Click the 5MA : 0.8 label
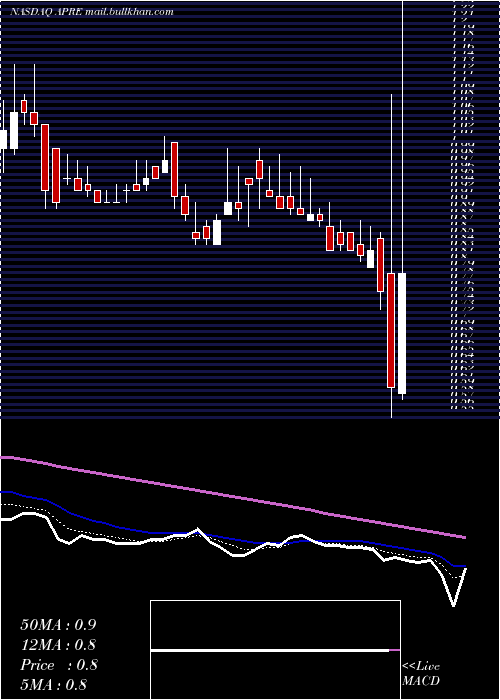The image size is (500, 700). tap(54, 685)
